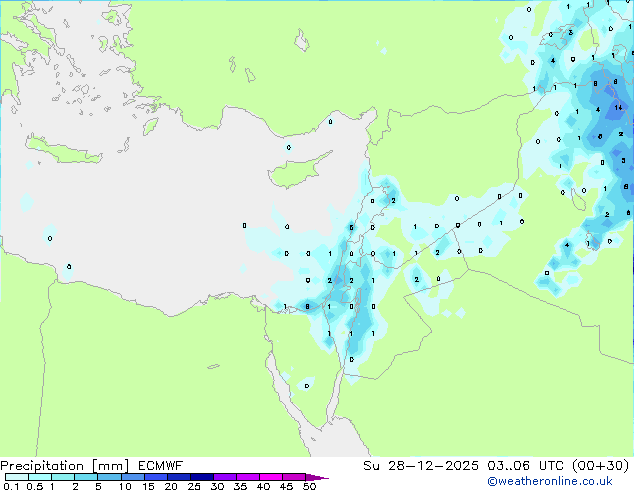Image resolution: width=634 pixels, height=490 pixels.
Task: Click the "14" precipitation value on map
Action: click(618, 108)
